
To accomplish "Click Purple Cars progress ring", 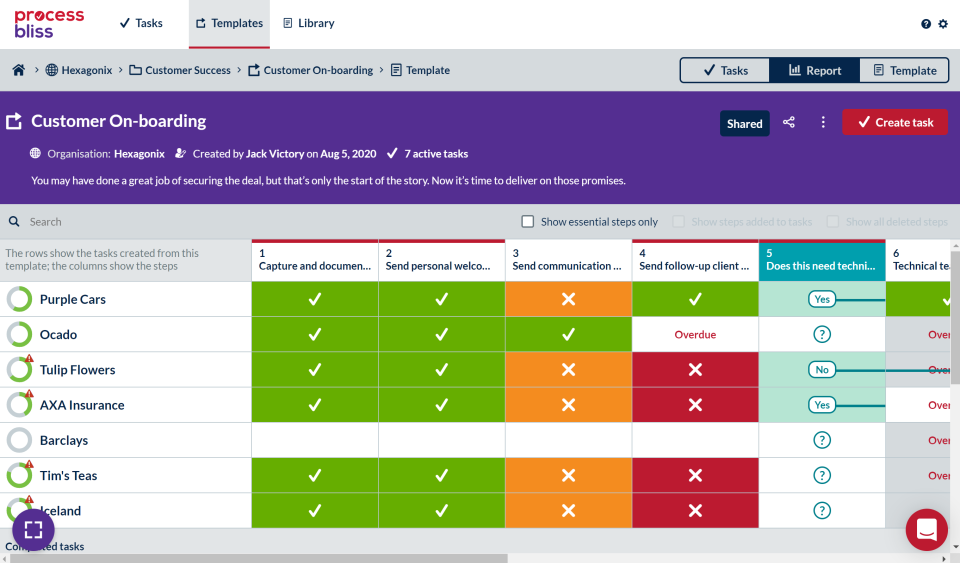I will tap(20, 299).
